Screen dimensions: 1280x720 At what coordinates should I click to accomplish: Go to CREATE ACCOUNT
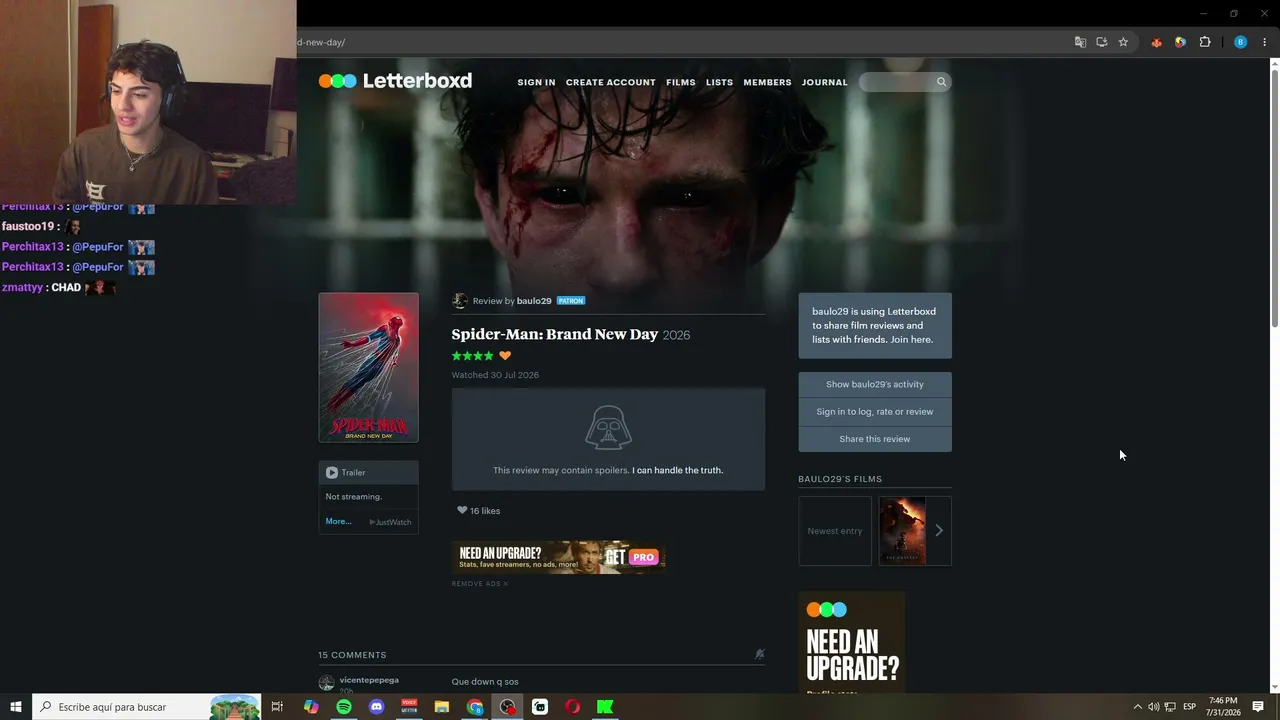(611, 82)
